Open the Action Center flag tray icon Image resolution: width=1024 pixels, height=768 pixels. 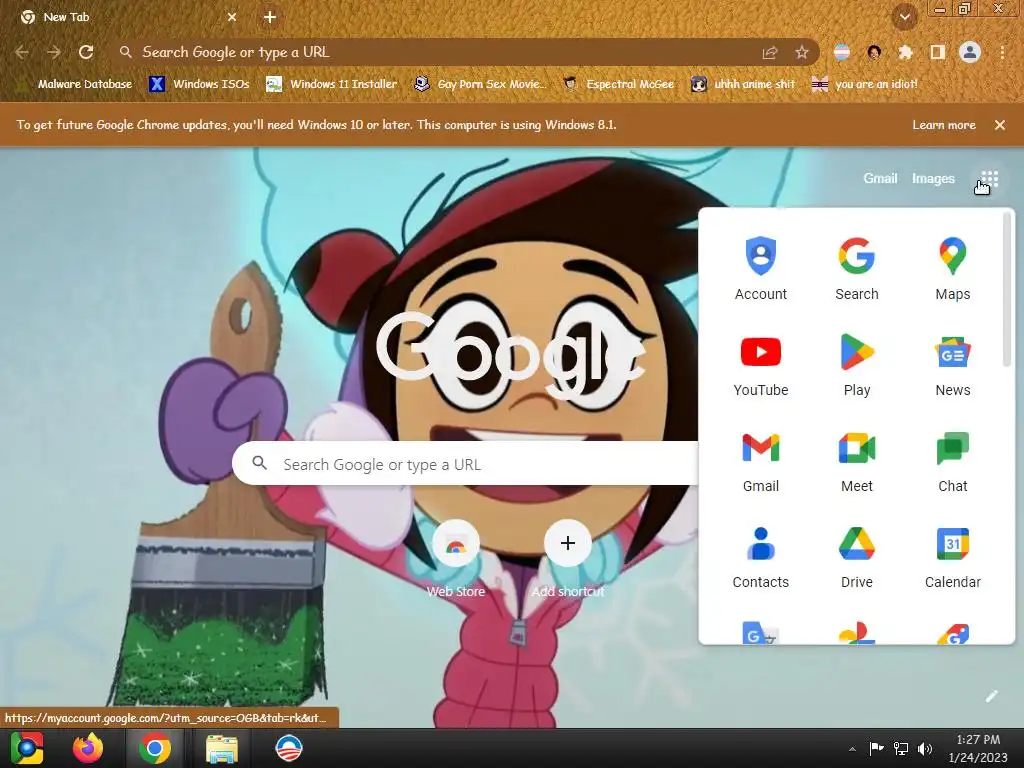[876, 748]
